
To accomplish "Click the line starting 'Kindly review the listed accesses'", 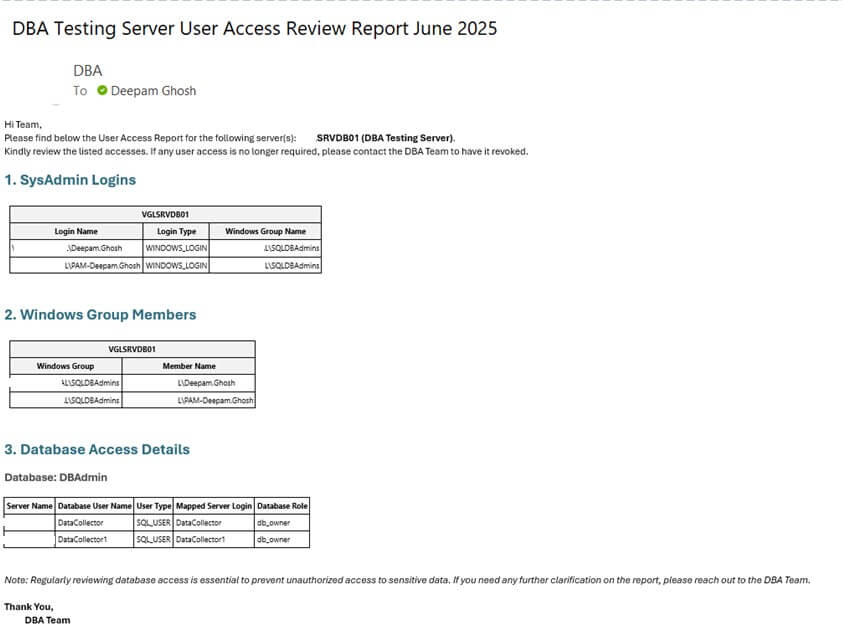I will 266,151.
